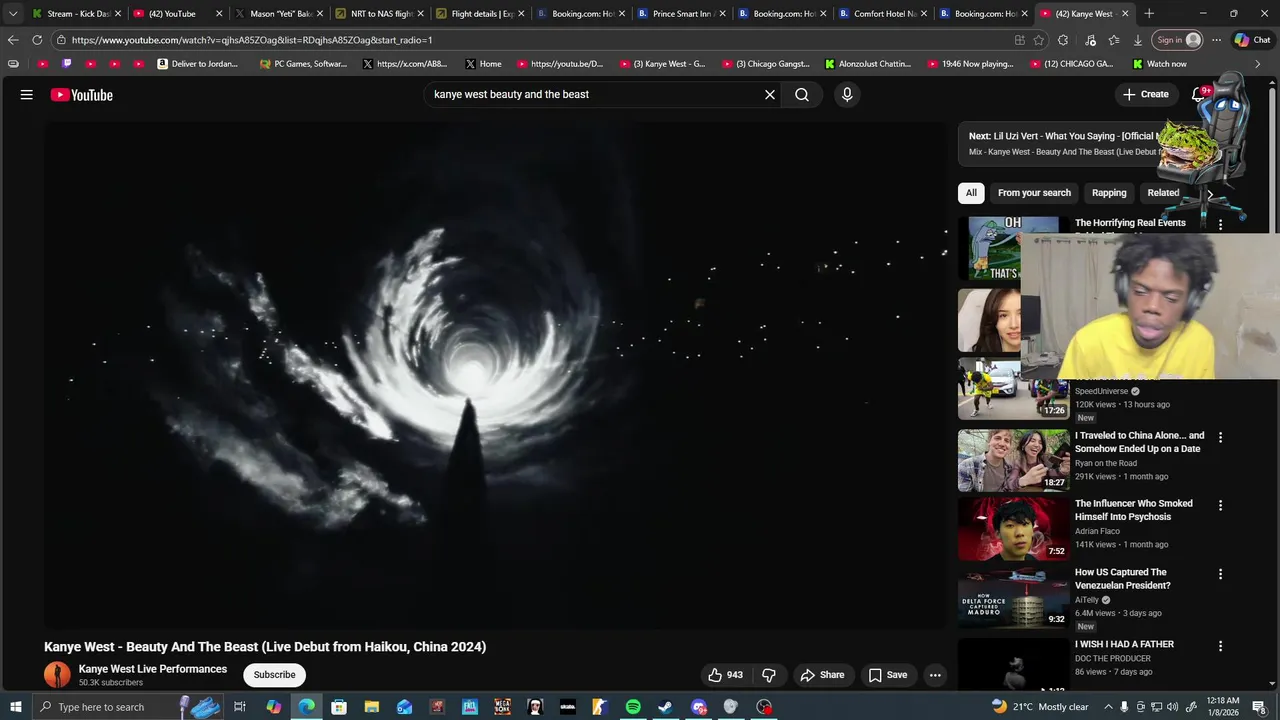
Task: Sign in to the Edge profile
Action: click(x=1178, y=40)
